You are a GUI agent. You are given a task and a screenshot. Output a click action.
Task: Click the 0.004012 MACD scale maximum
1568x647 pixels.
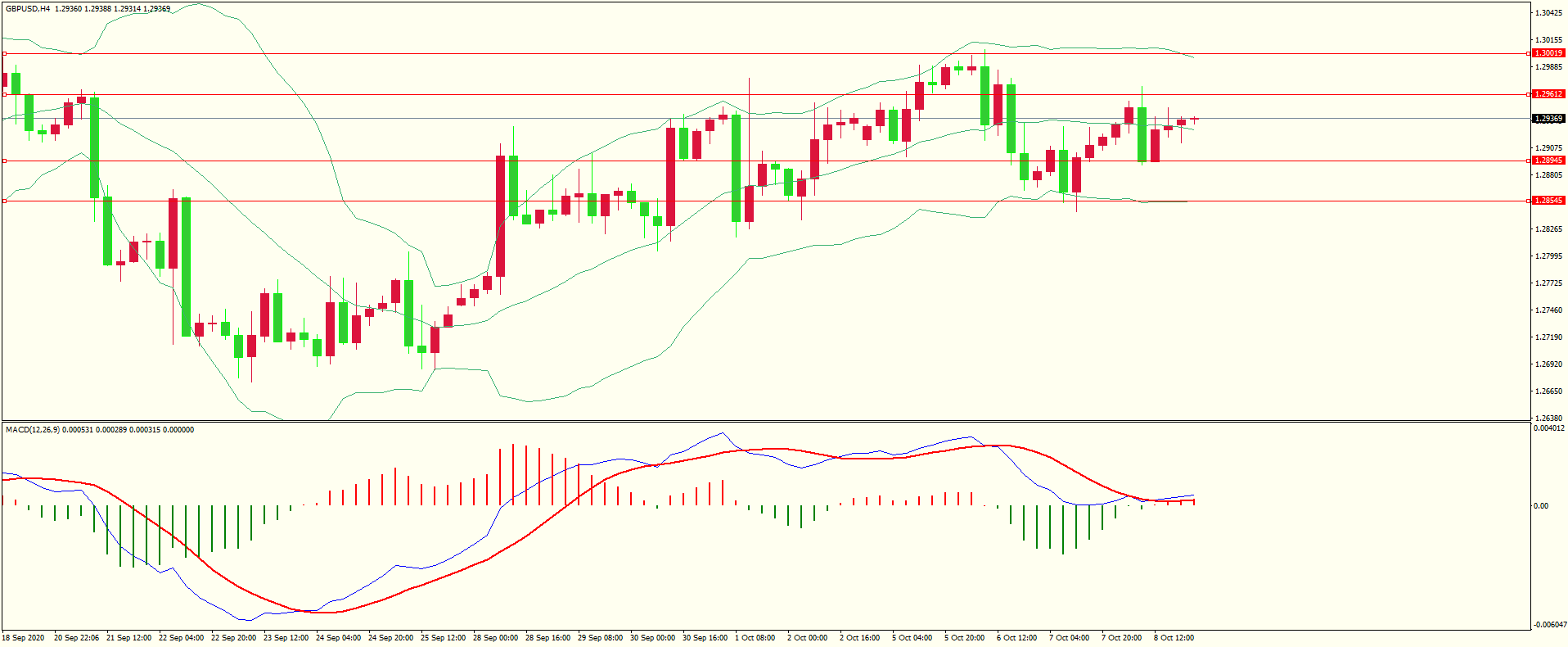1549,428
